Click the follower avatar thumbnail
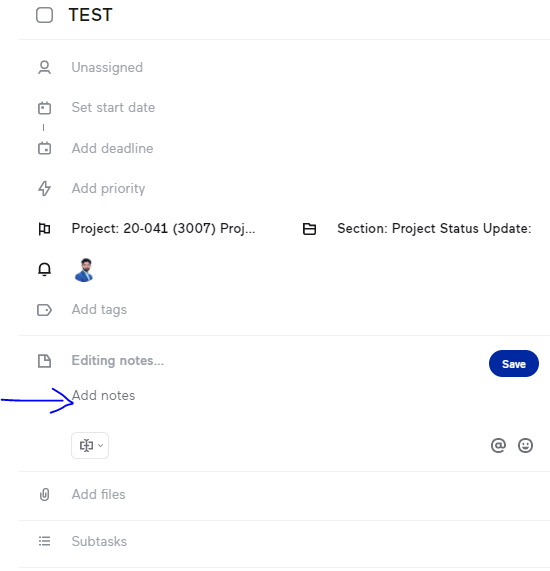This screenshot has height=571, width=550. coord(84,270)
